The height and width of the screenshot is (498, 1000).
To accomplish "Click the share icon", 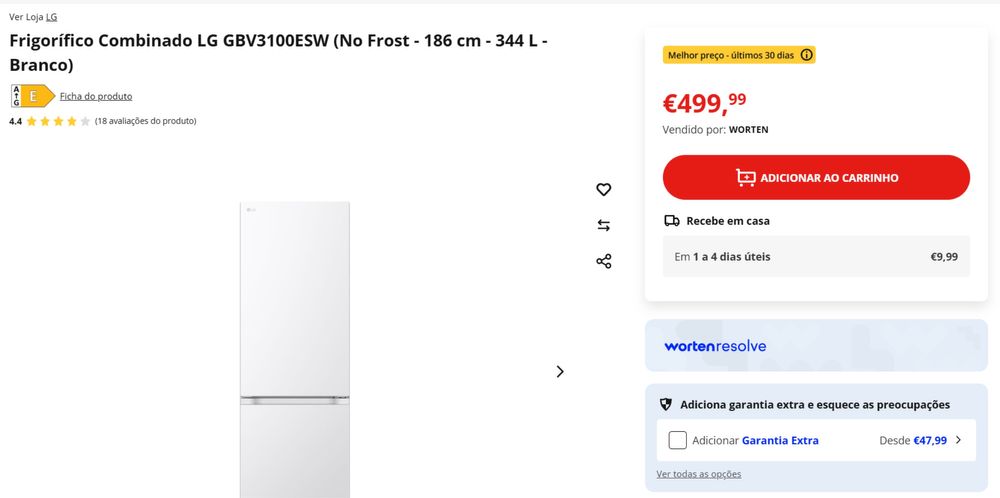I will pyautogui.click(x=603, y=262).
